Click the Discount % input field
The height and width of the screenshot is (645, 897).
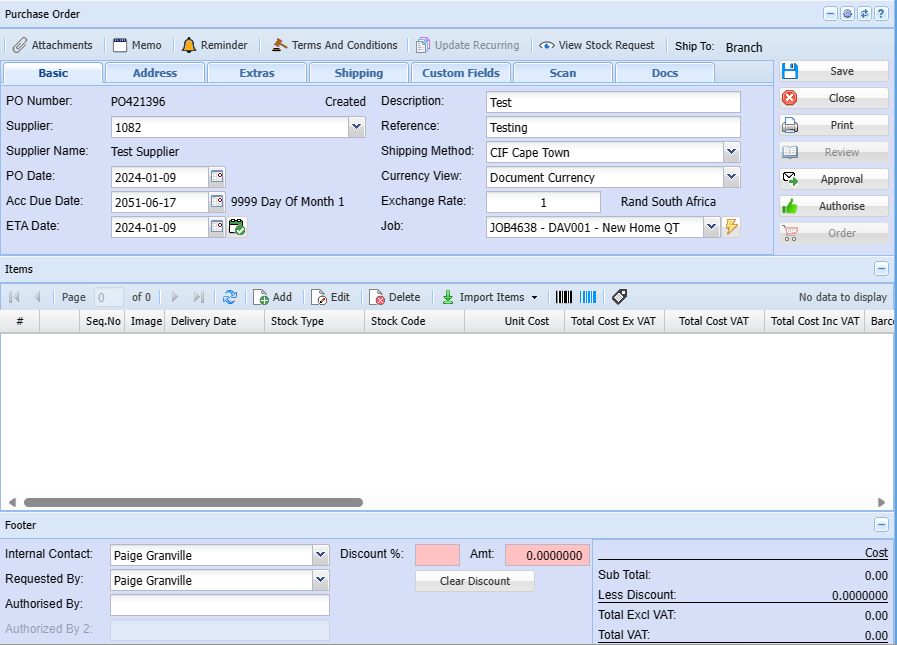[x=437, y=555]
